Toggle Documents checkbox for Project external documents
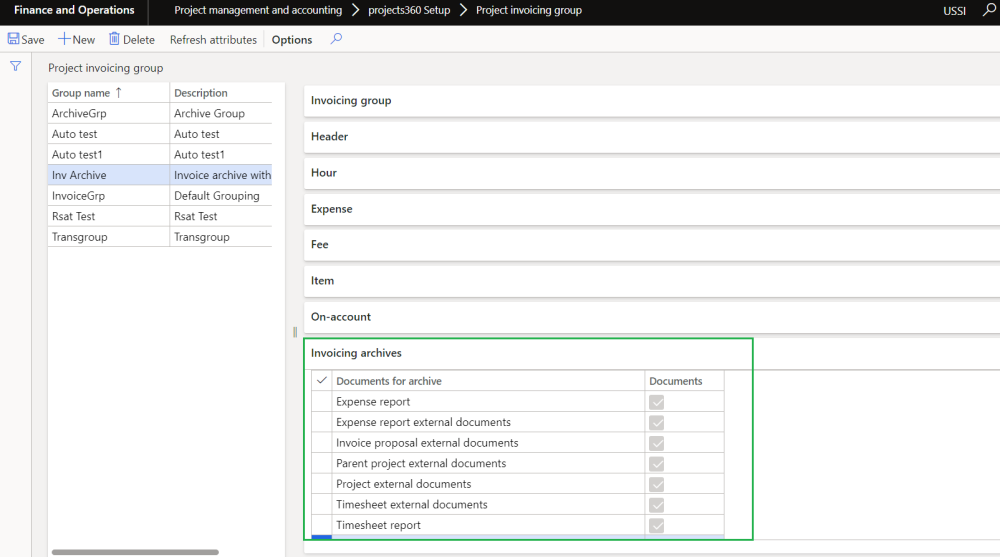The image size is (1000, 557). point(657,484)
